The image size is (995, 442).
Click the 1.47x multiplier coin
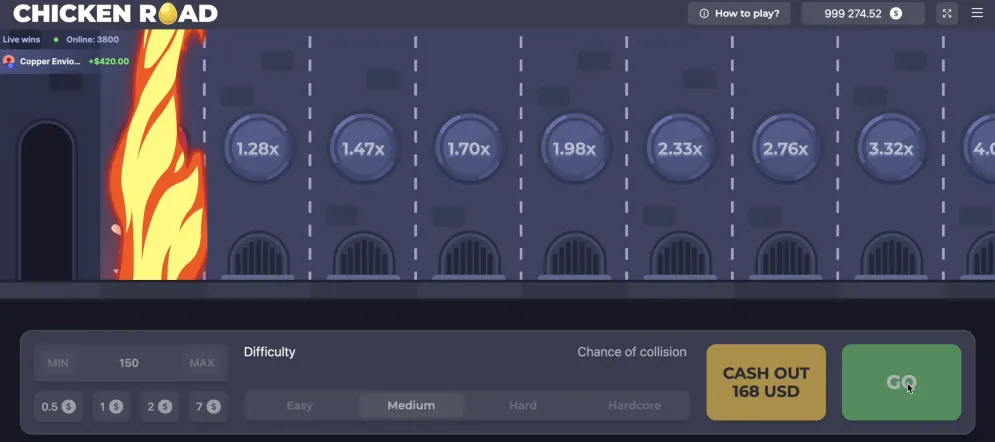(x=363, y=148)
